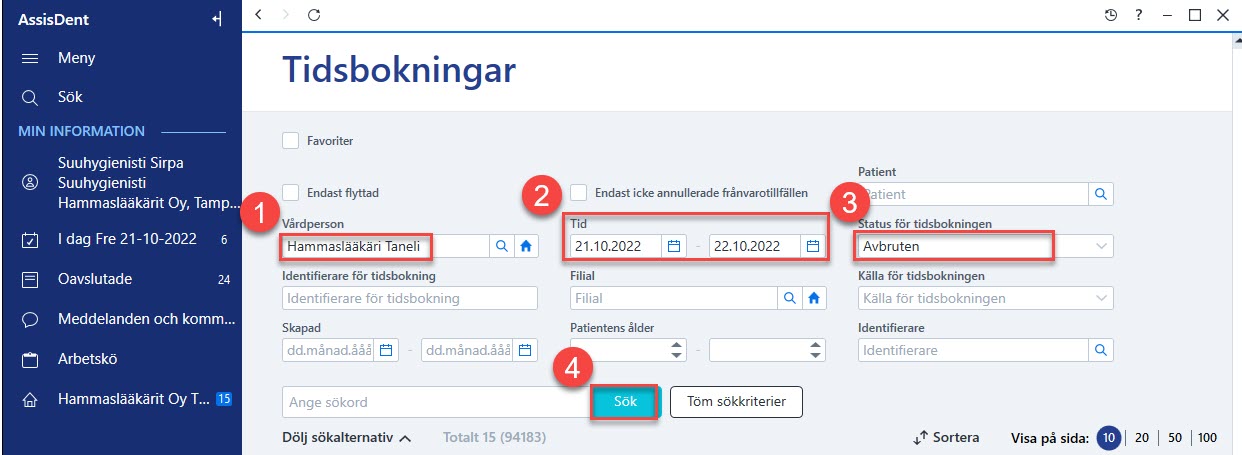The height and width of the screenshot is (455, 1242).
Task: Click the home icon beside Filial
Action: (813, 298)
